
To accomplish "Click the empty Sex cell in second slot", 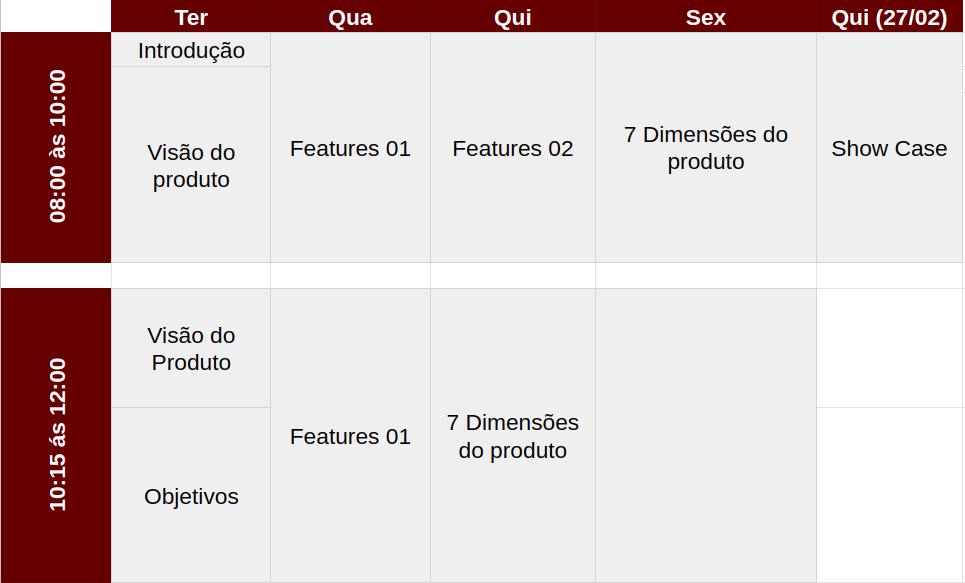I will (x=706, y=435).
